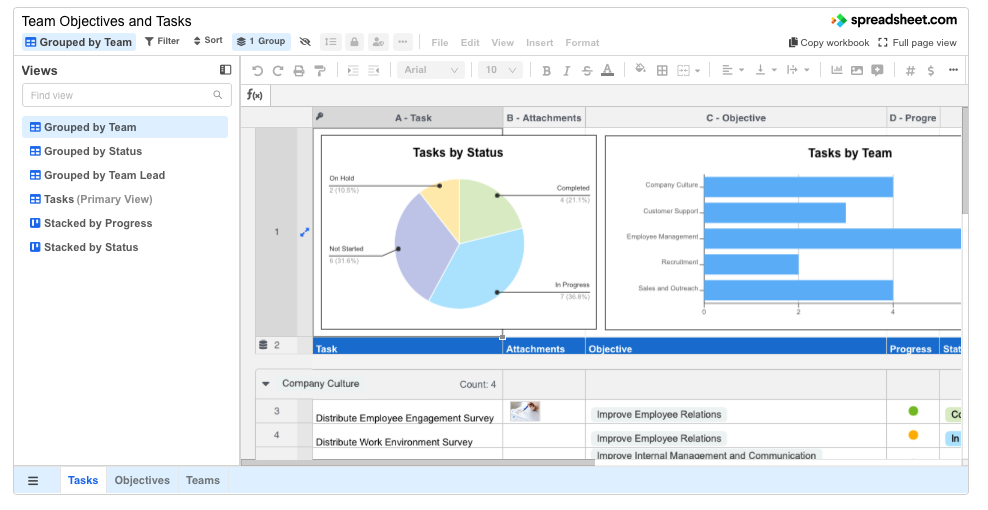Open the fill color bucket
The image size is (988, 510).
641,69
